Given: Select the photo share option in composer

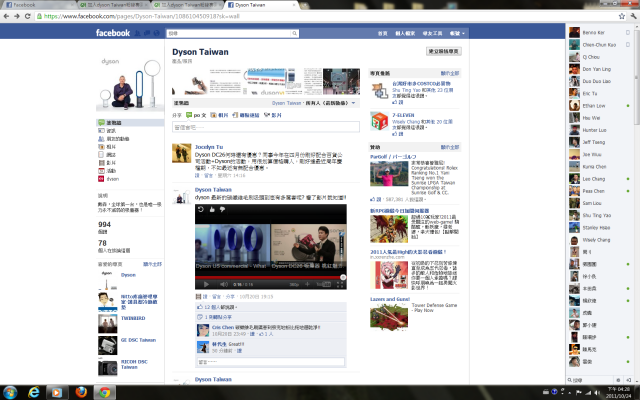Looking at the screenshot, I should pyautogui.click(x=219, y=115).
